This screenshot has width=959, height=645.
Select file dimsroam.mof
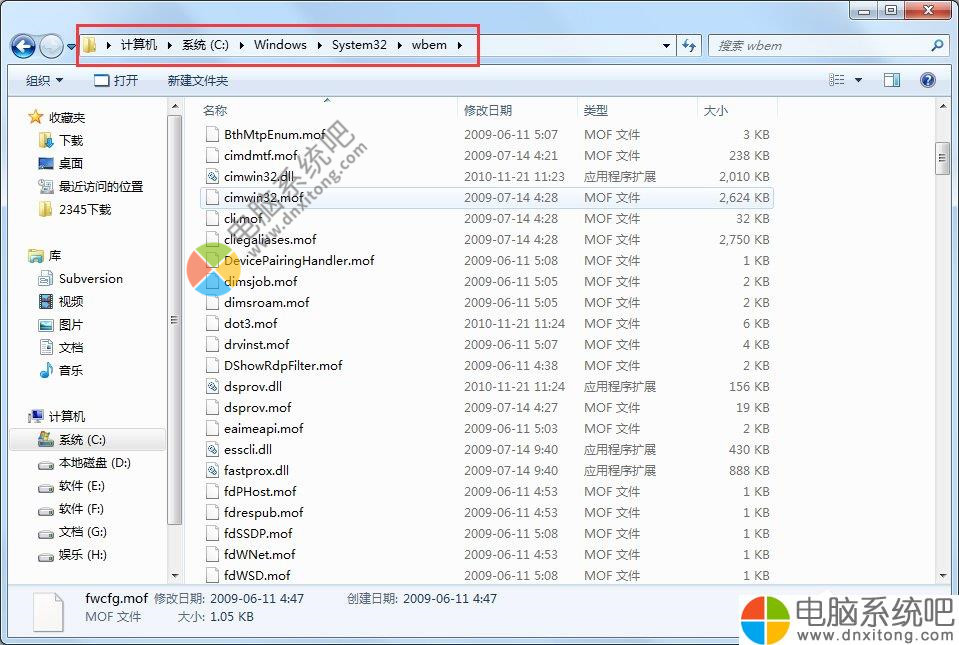click(x=267, y=303)
